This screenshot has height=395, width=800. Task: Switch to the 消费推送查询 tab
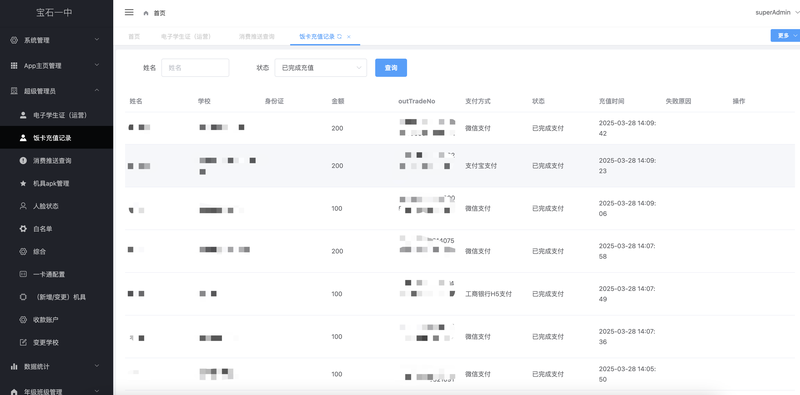click(x=257, y=37)
